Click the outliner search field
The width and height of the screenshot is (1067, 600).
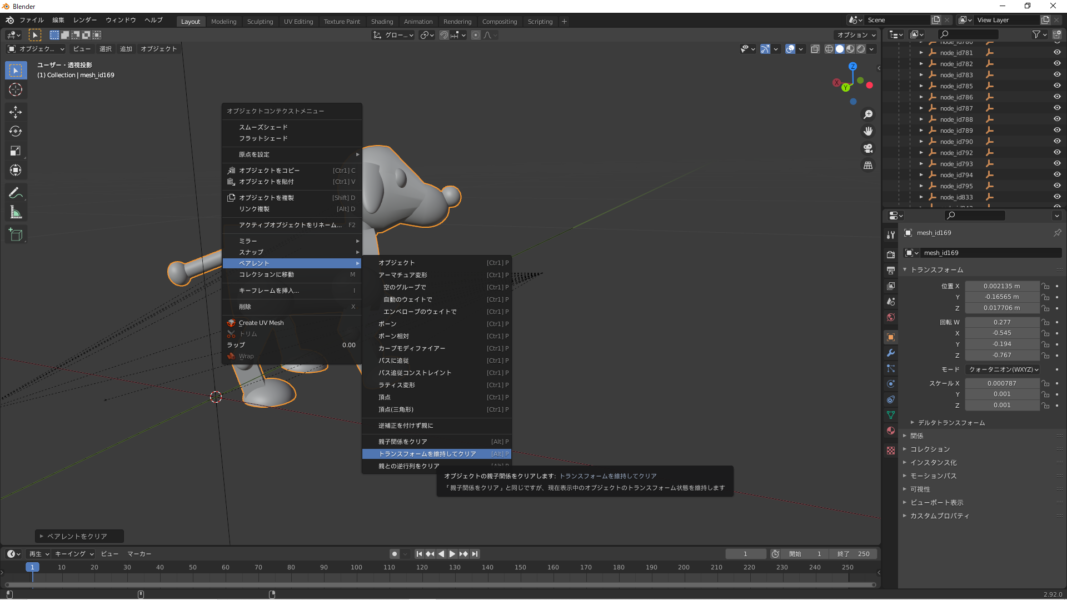pos(969,34)
